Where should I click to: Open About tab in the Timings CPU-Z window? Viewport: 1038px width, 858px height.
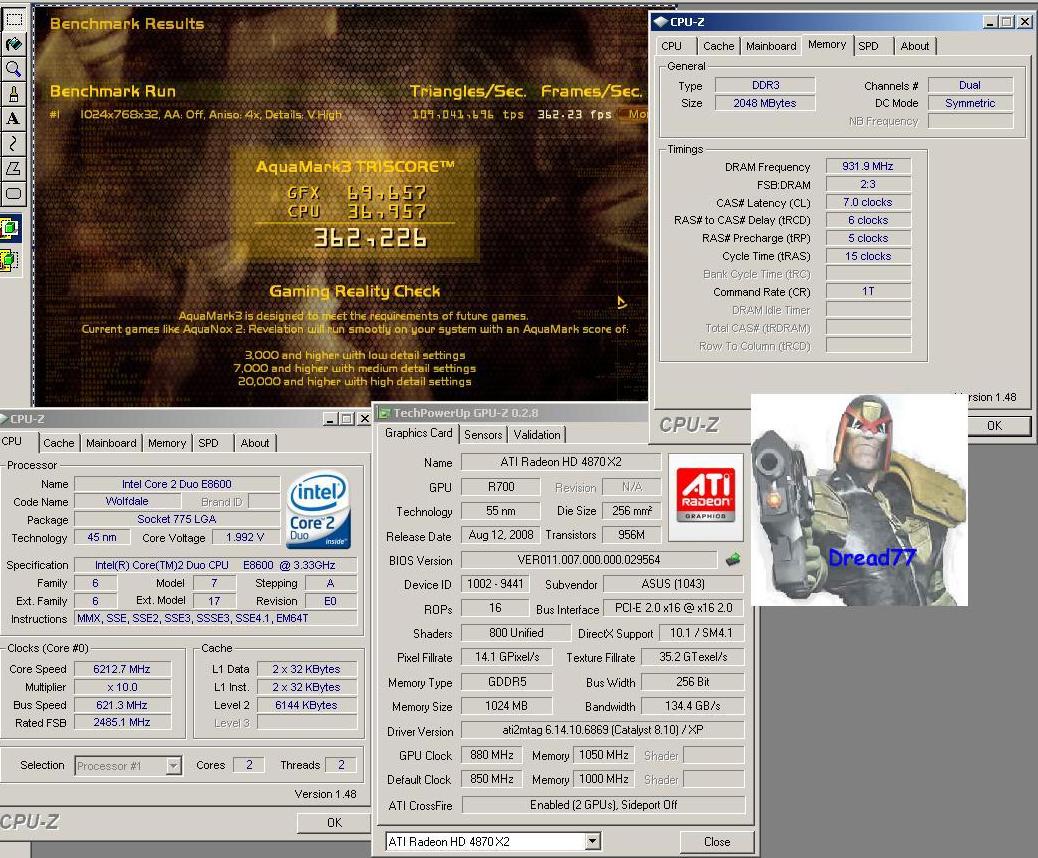click(x=914, y=46)
